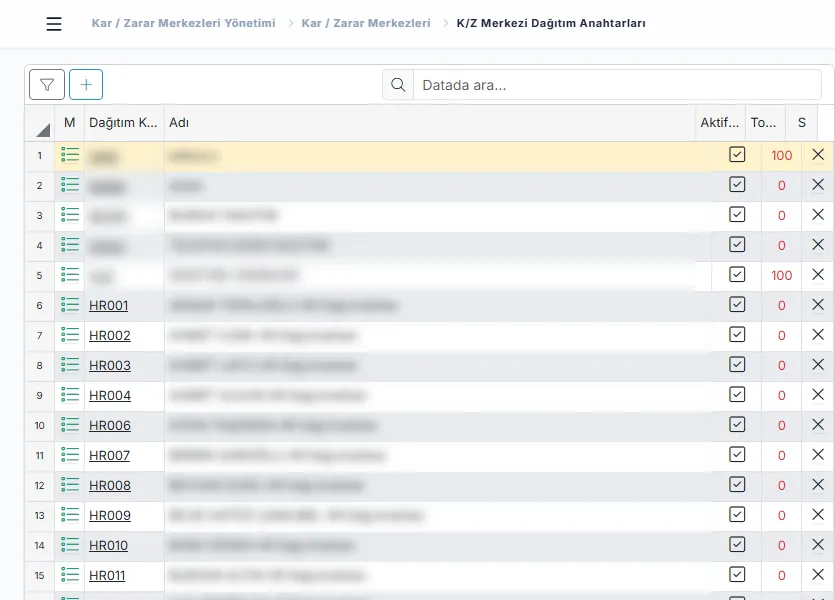Sort by the Dağıtım K... column header
The height and width of the screenshot is (600, 835).
pos(124,123)
